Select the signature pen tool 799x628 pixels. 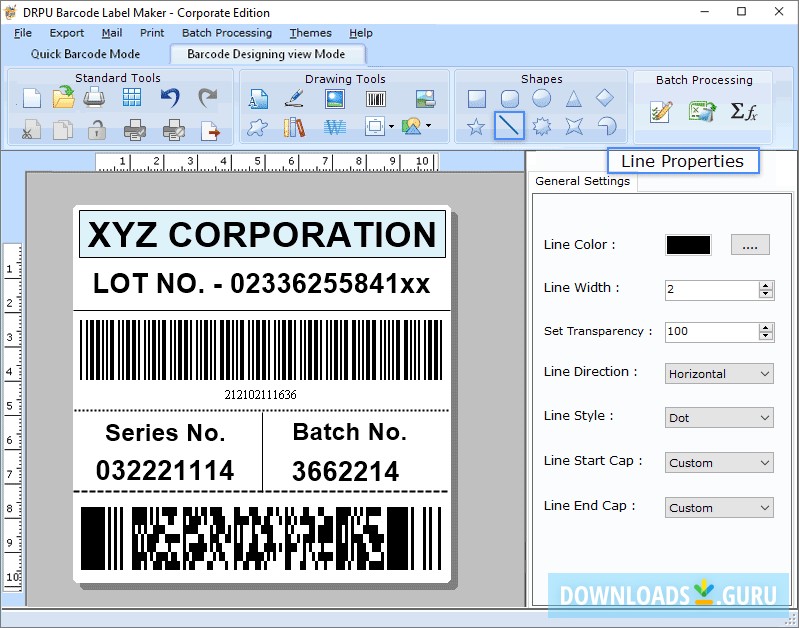294,98
